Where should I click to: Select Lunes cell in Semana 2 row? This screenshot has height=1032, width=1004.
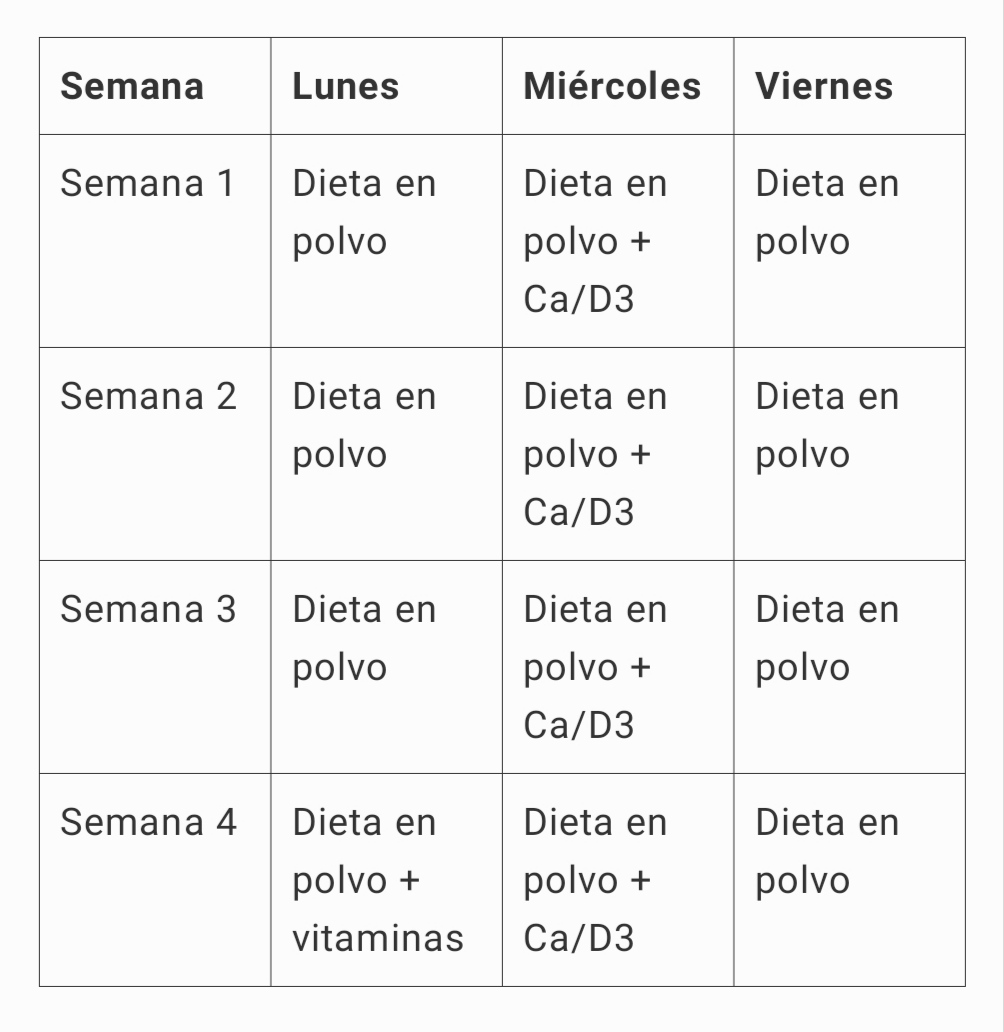(x=364, y=426)
